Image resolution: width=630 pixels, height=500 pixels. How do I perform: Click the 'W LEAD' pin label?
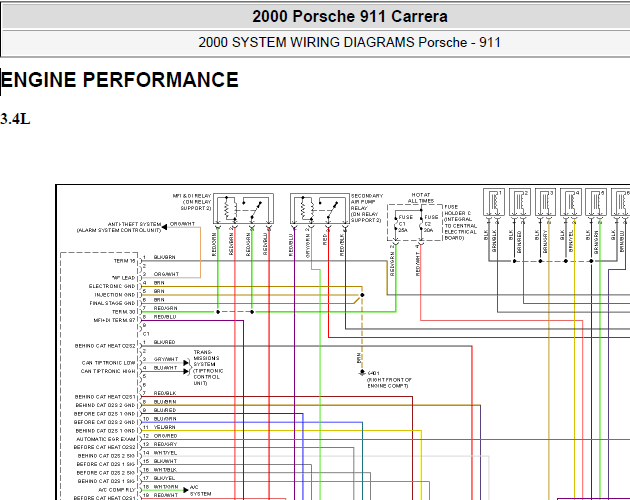pos(124,278)
